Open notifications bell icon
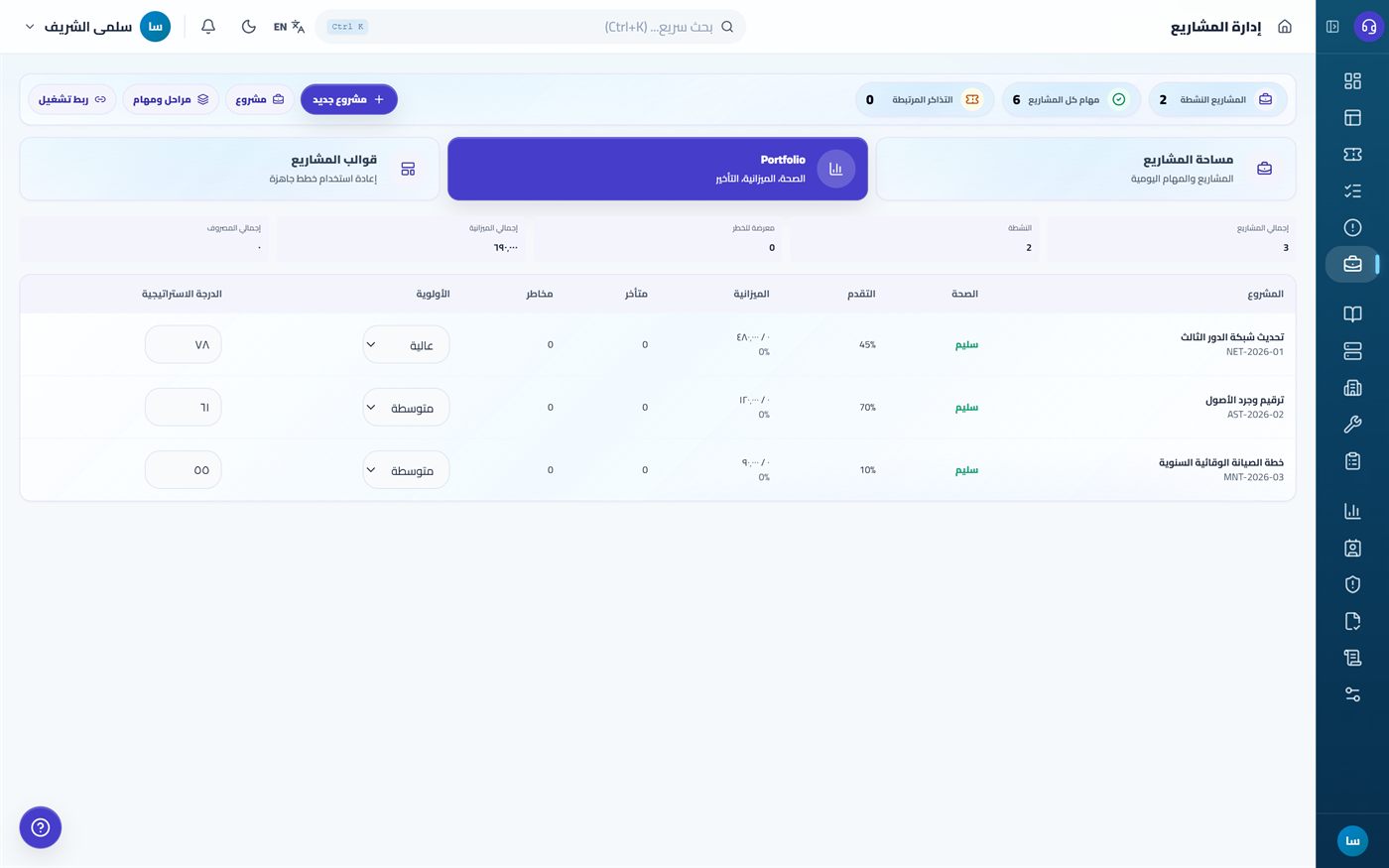The width and height of the screenshot is (1389, 868). 208,27
